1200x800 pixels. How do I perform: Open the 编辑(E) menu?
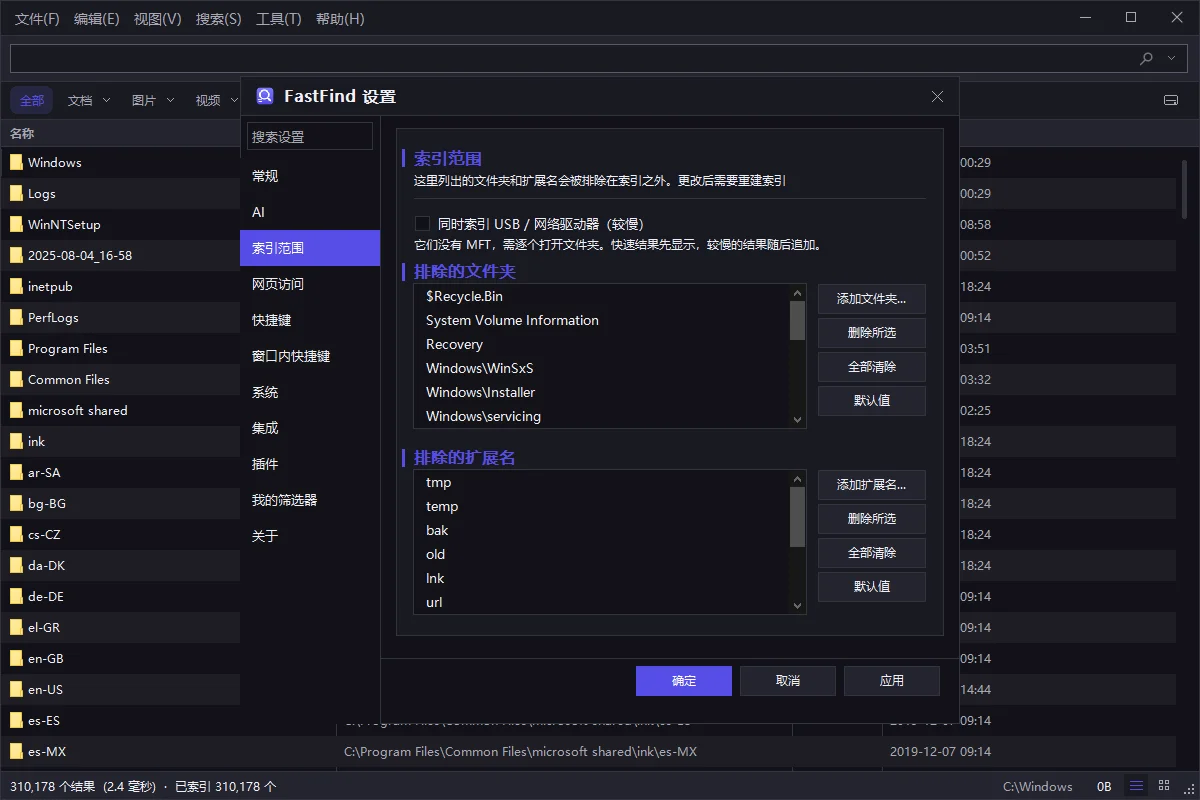[96, 19]
